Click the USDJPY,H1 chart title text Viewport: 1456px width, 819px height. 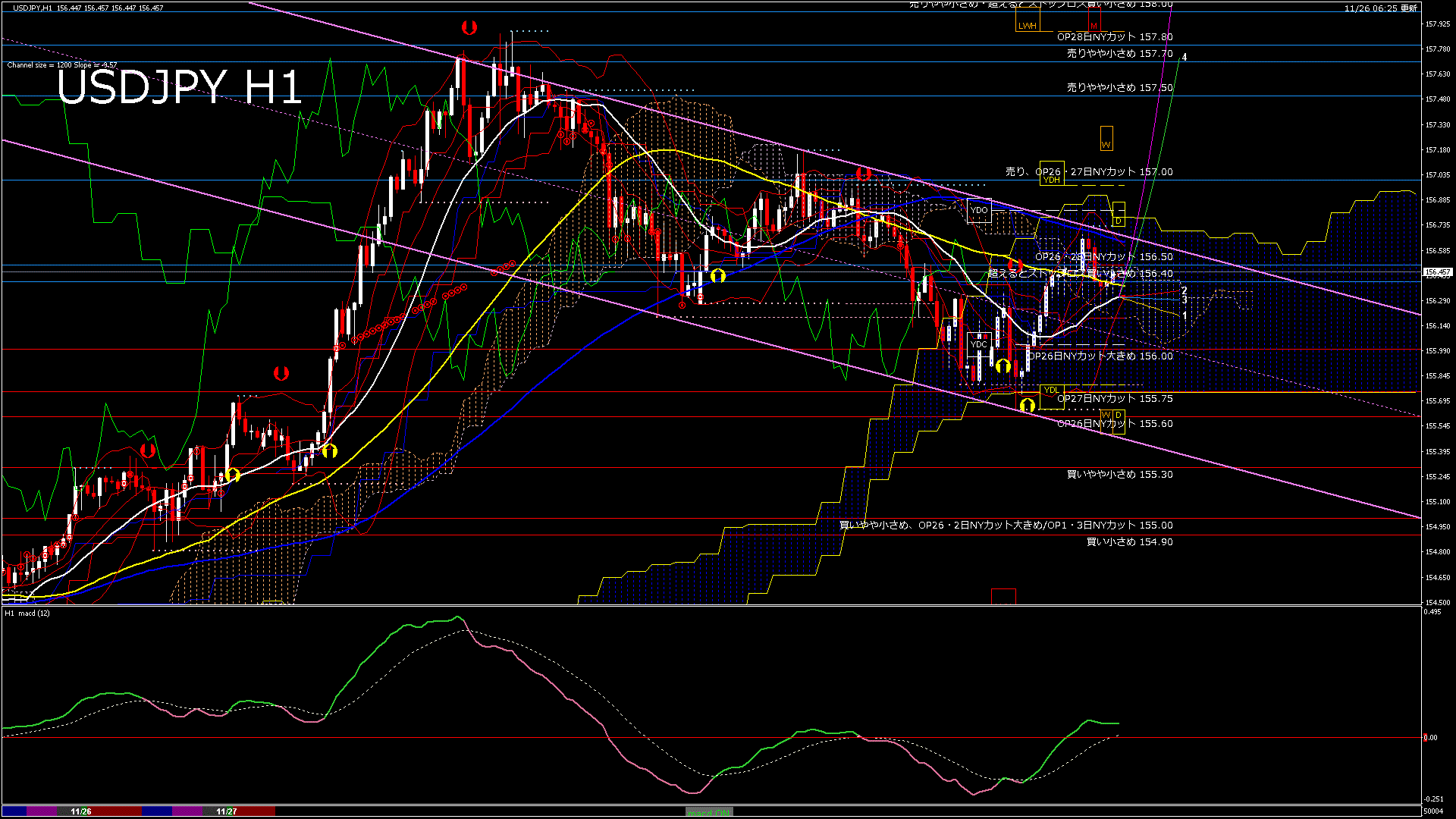[x=33, y=8]
